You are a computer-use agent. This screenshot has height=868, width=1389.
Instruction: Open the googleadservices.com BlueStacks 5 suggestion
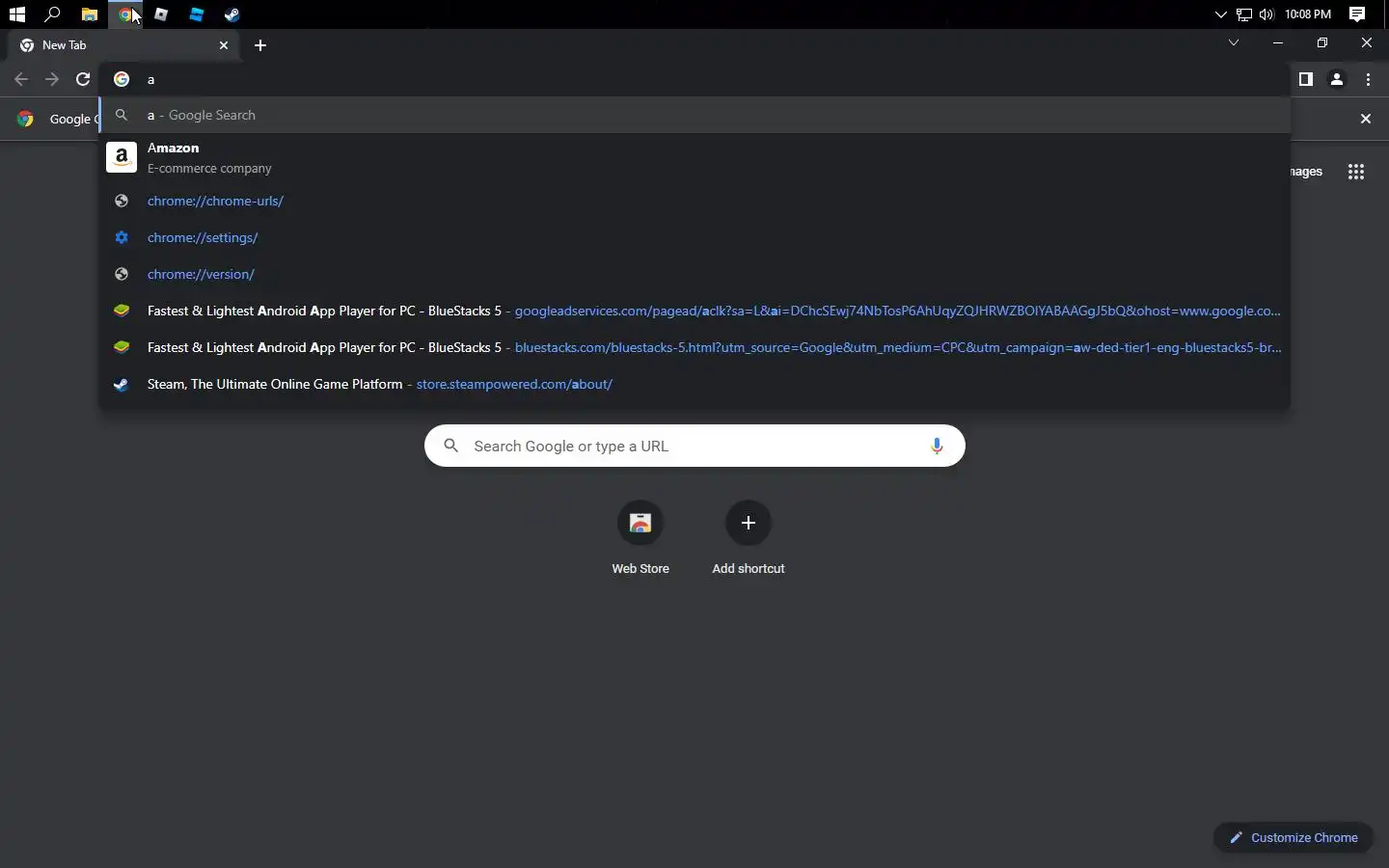tap(694, 311)
